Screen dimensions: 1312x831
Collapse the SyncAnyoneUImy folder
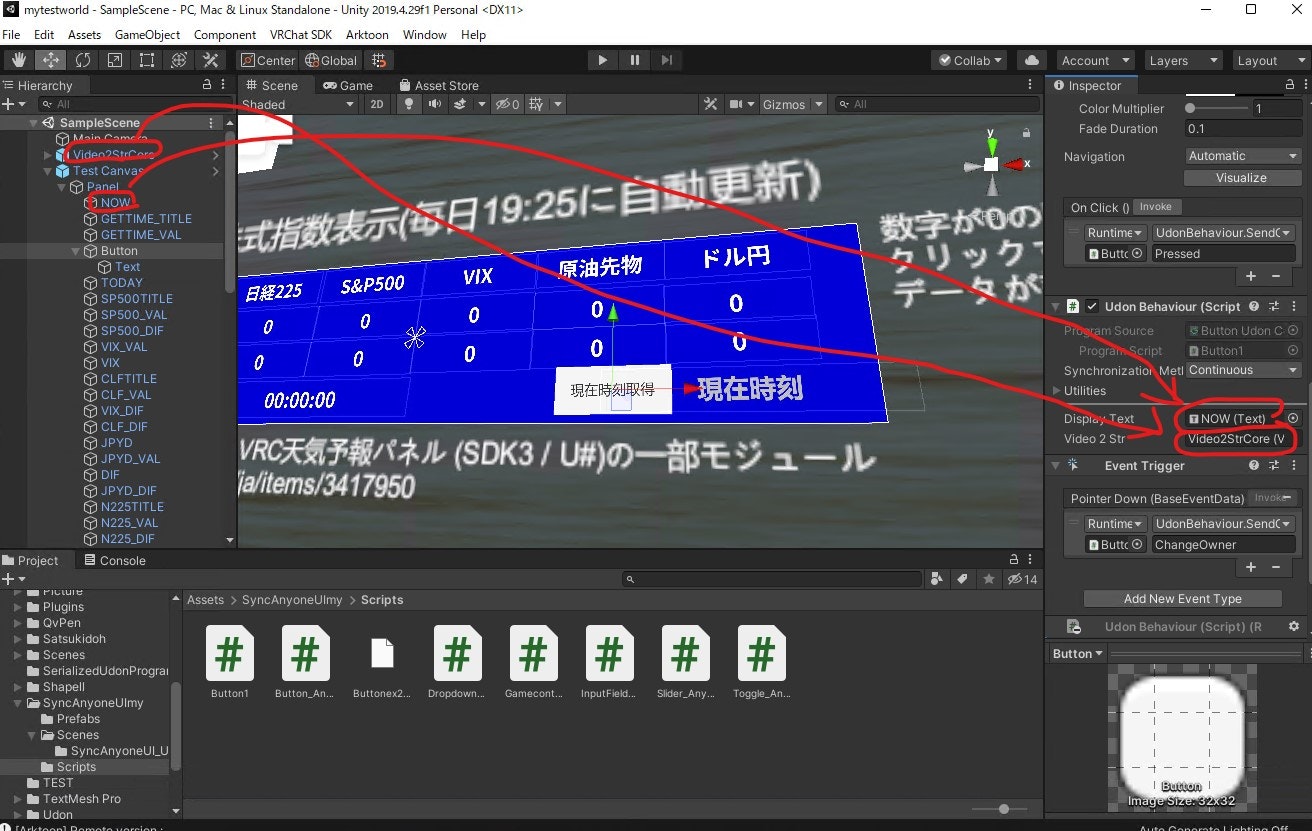pos(20,703)
